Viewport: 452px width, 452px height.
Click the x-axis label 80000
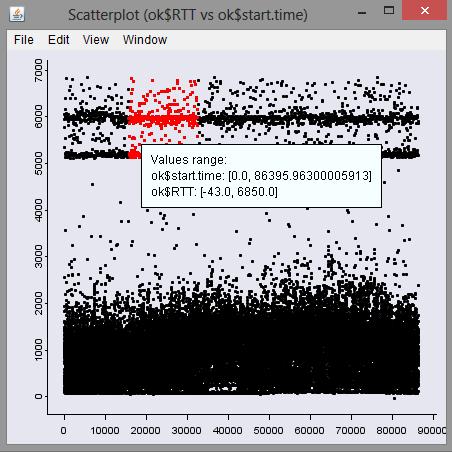coord(391,430)
